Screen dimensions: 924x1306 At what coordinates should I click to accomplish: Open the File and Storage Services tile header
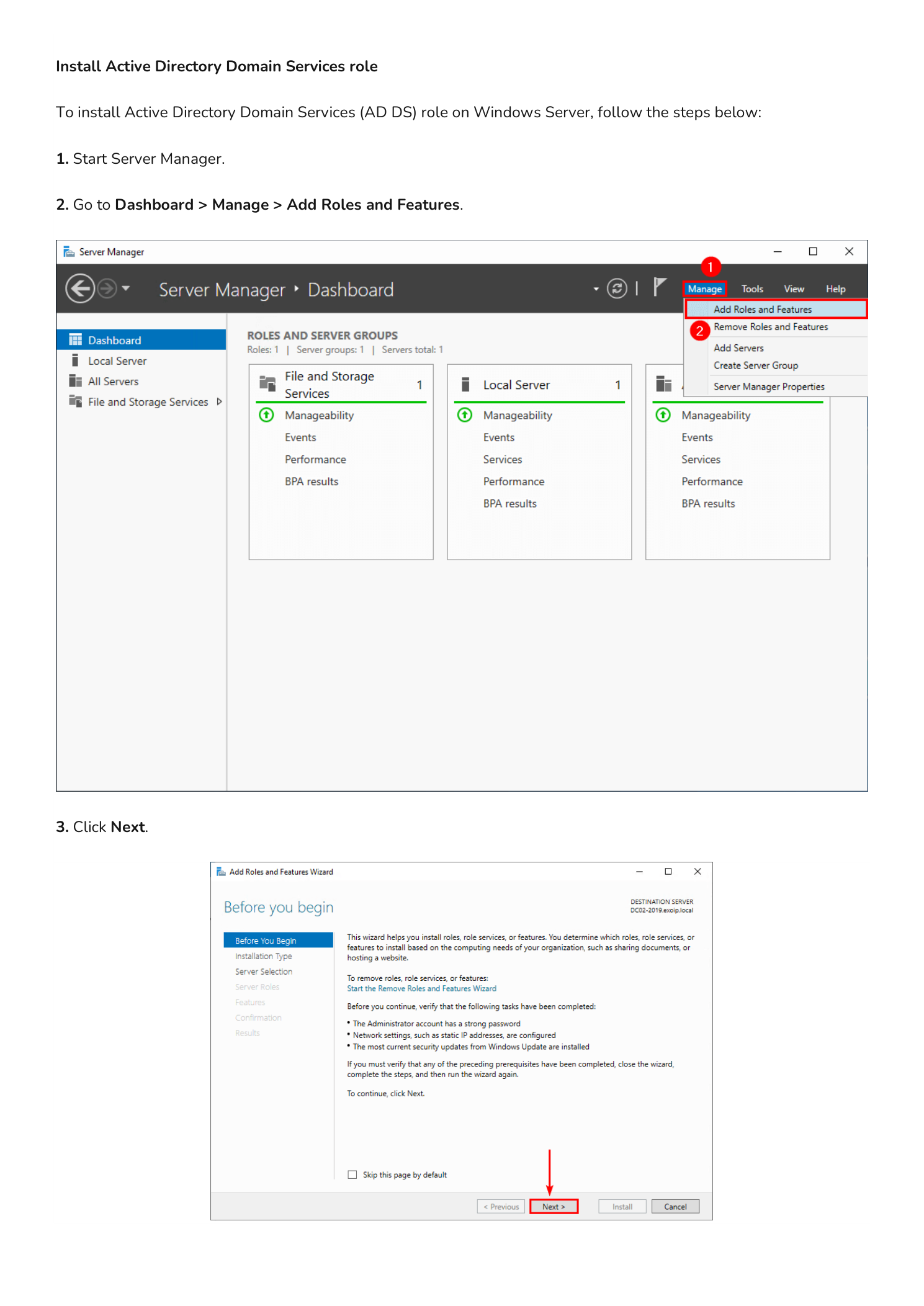[x=341, y=385]
